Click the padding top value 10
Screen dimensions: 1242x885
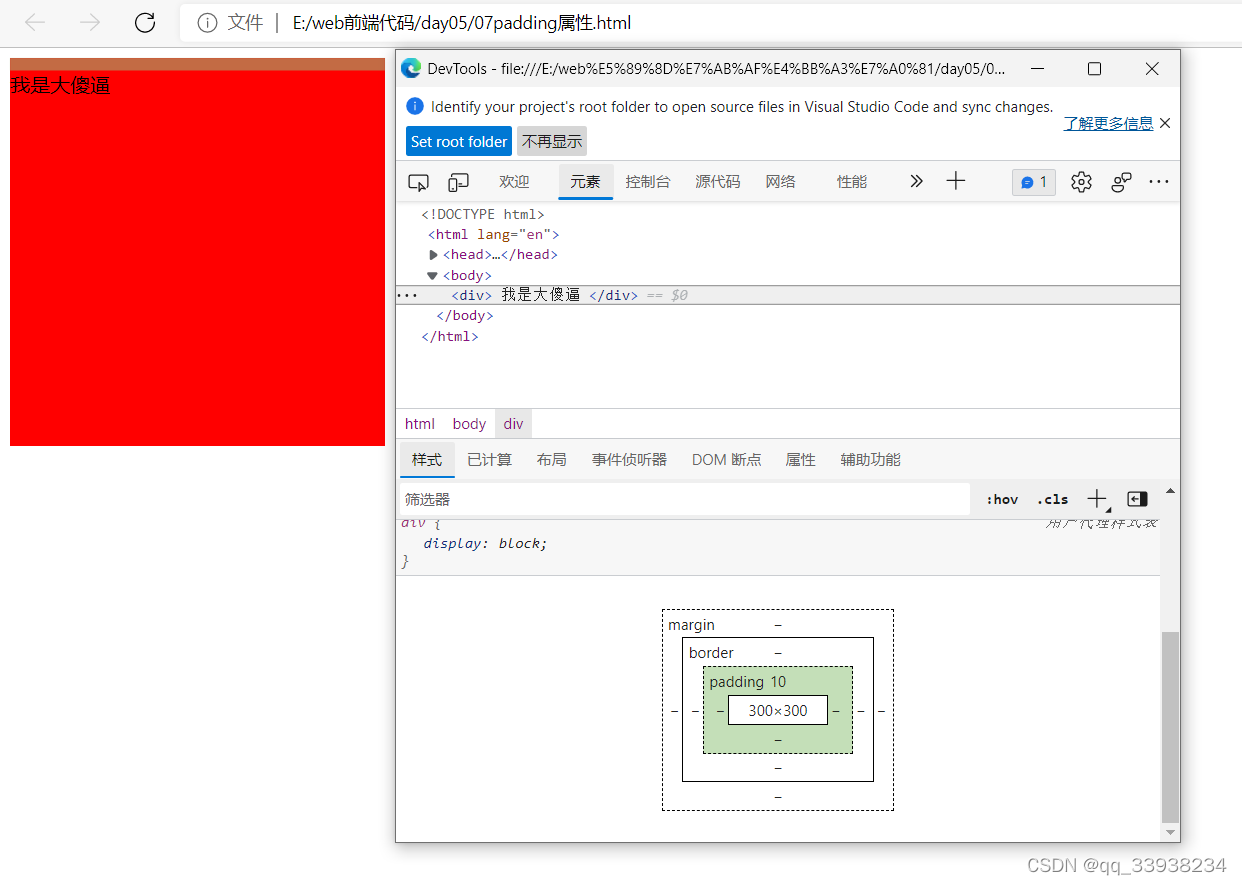778,682
